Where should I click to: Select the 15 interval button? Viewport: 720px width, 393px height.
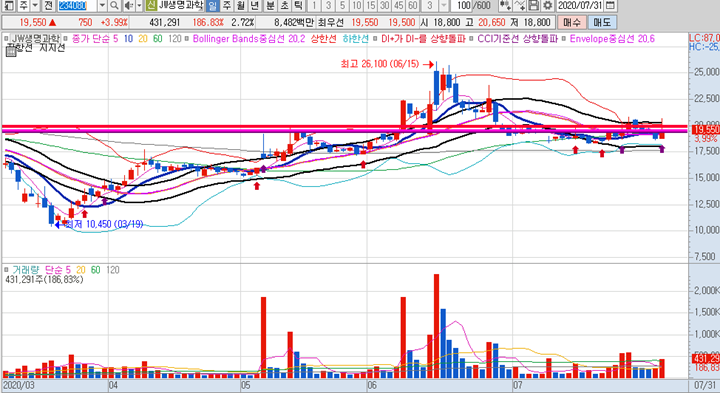371,6
